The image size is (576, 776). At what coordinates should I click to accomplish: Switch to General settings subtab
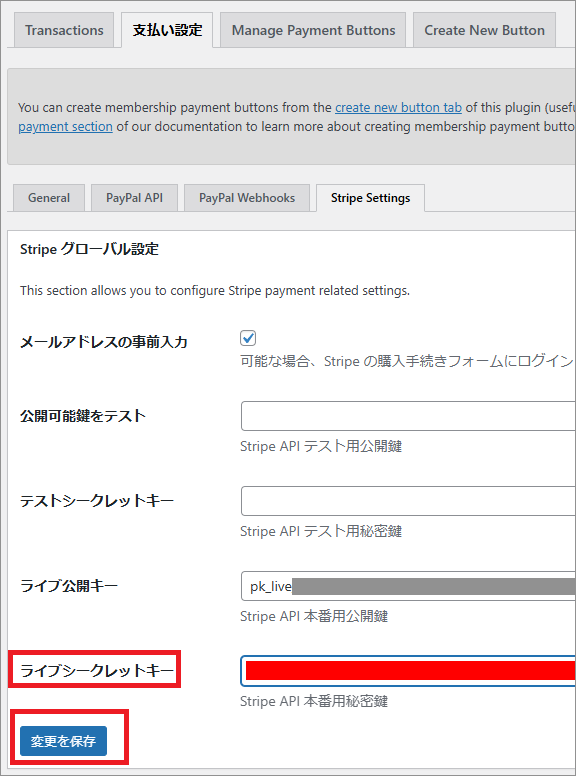[x=49, y=198]
